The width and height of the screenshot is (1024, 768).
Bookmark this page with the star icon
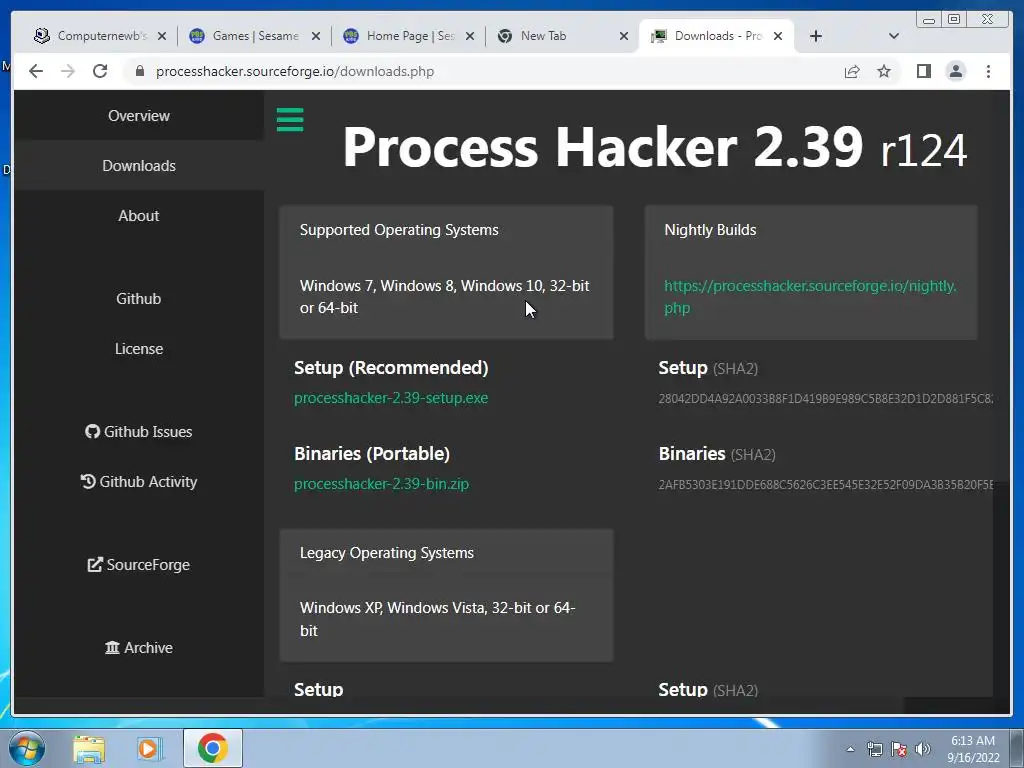884,71
